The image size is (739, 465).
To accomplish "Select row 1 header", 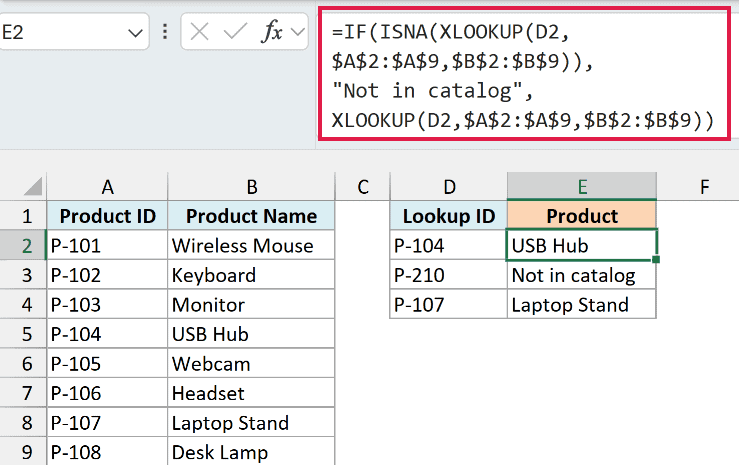I will pos(23,216).
